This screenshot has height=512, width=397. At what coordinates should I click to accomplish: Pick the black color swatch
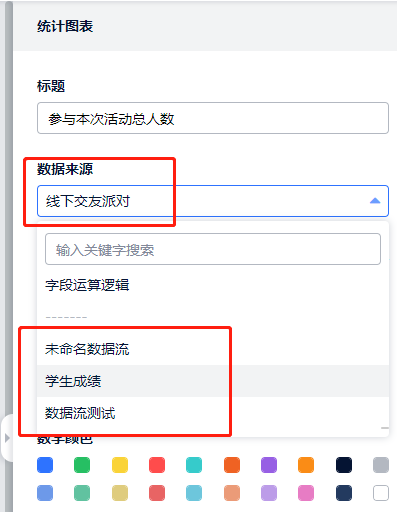pyautogui.click(x=344, y=465)
